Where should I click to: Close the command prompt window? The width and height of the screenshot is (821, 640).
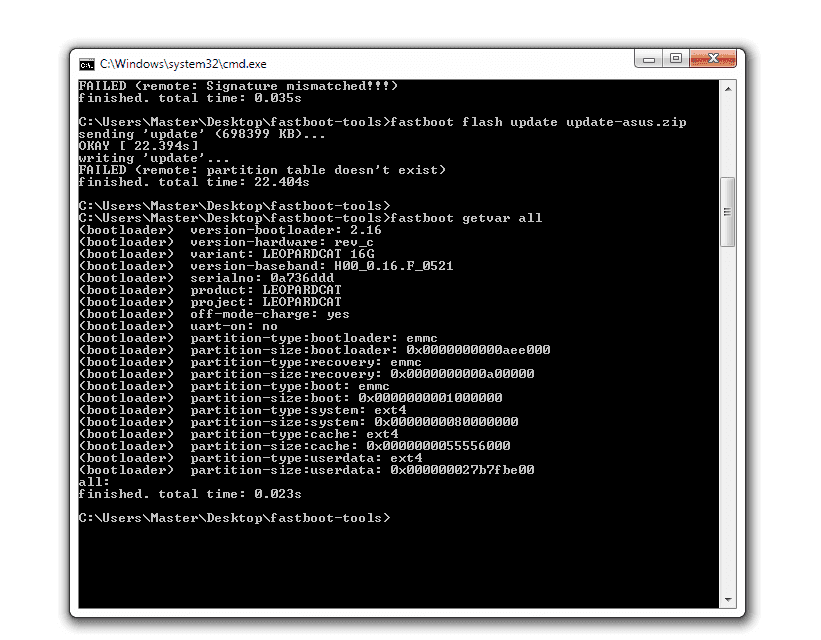pos(713,59)
